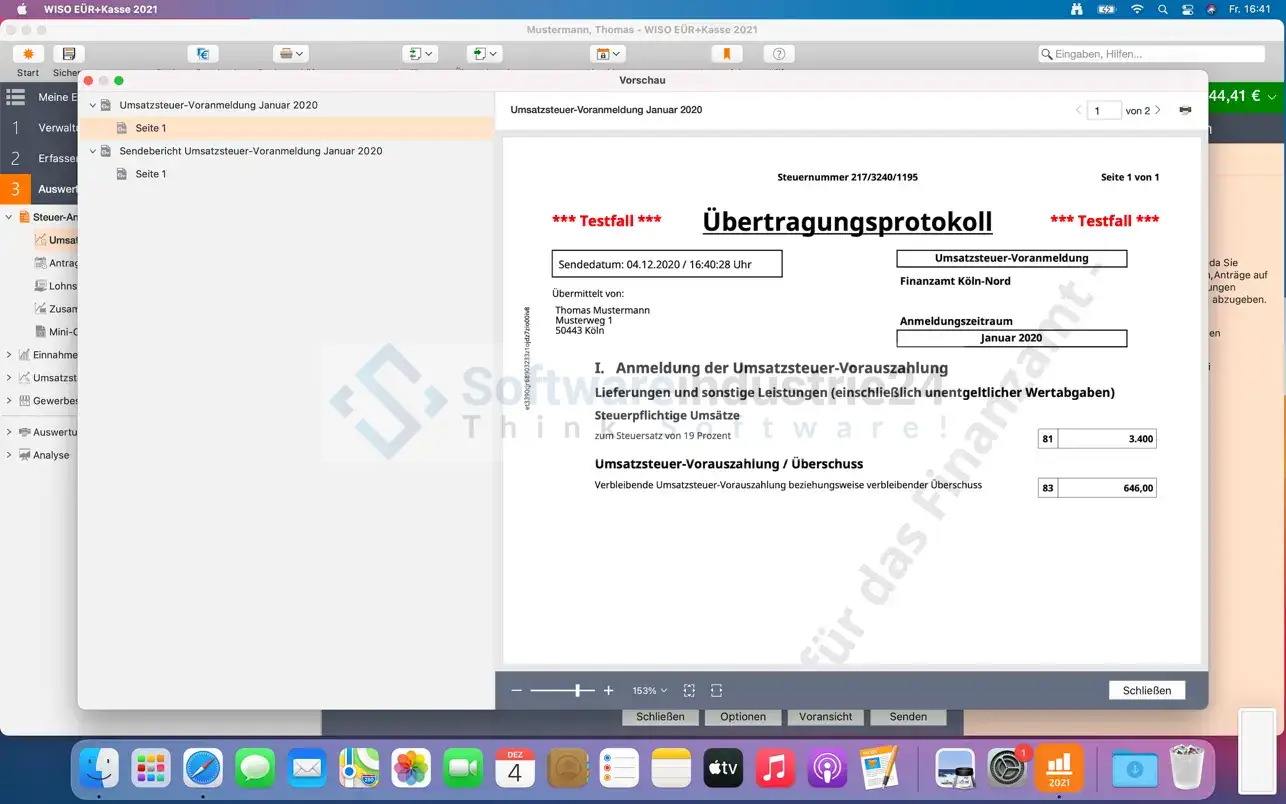Image resolution: width=1286 pixels, height=804 pixels.
Task: Expand the Analyse sidebar section
Action: click(9, 455)
